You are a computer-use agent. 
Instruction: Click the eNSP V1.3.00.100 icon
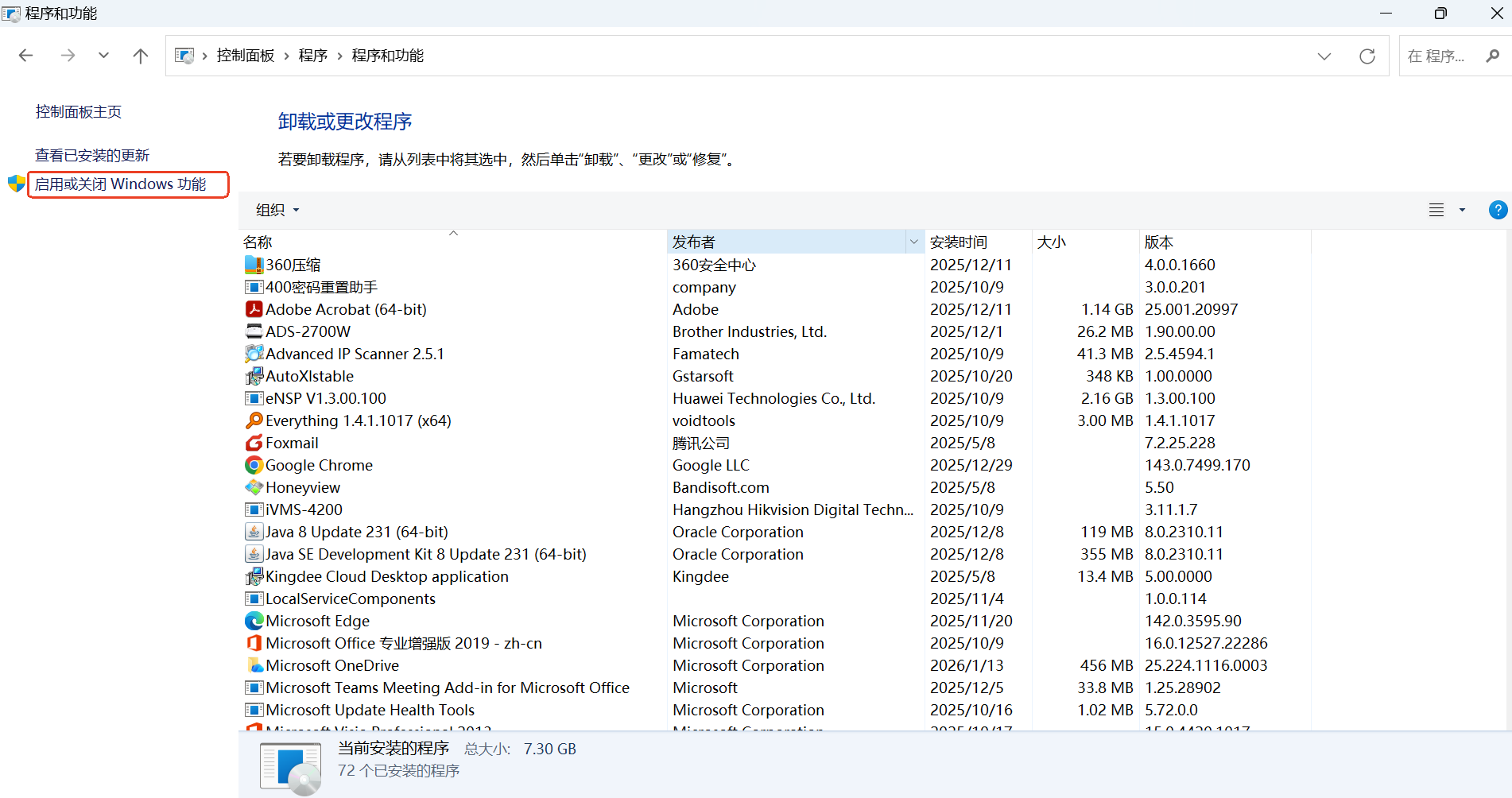pos(254,398)
